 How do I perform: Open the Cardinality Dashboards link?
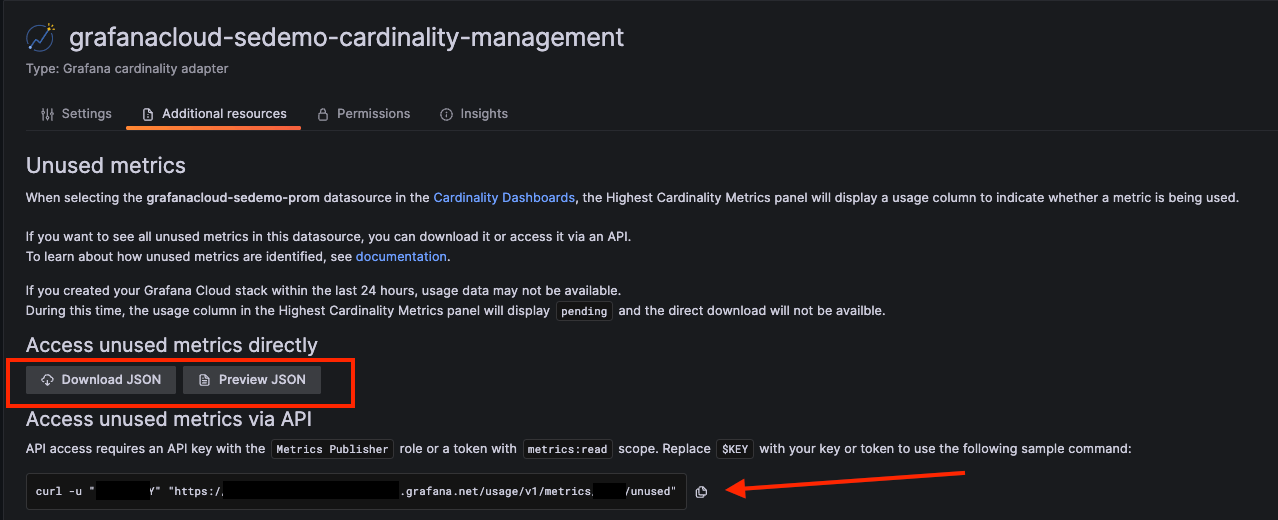[x=504, y=198]
